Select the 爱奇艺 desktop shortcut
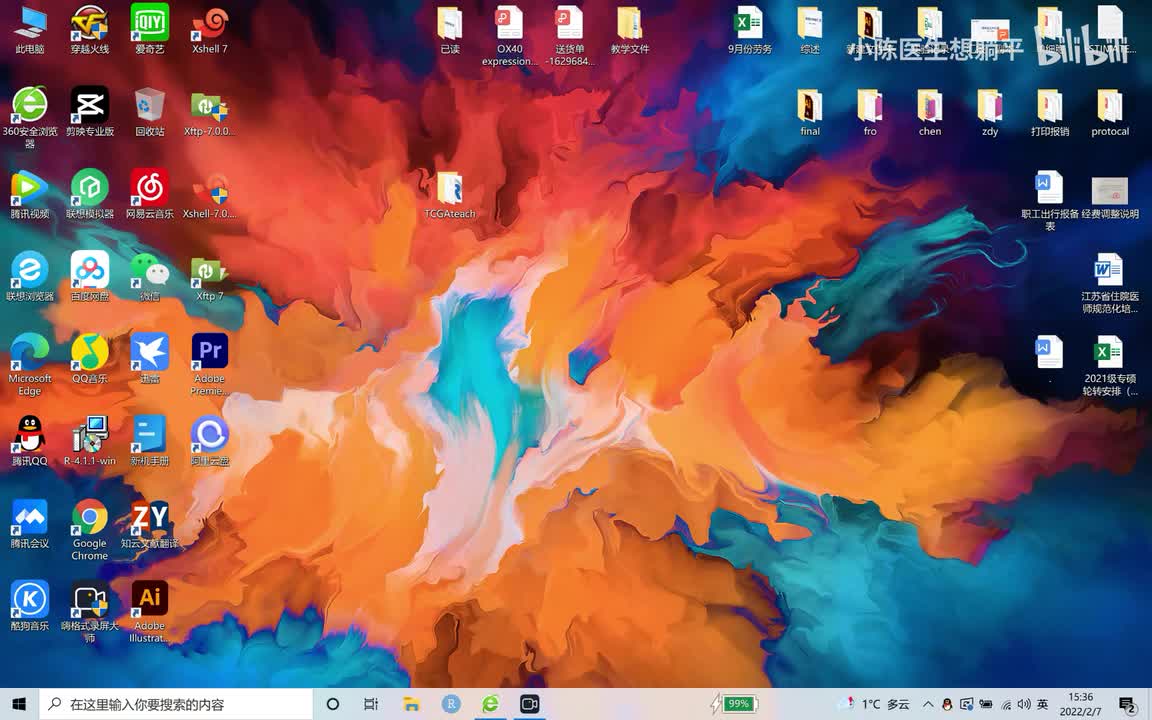Screen dimensions: 1152x720 click(150, 29)
